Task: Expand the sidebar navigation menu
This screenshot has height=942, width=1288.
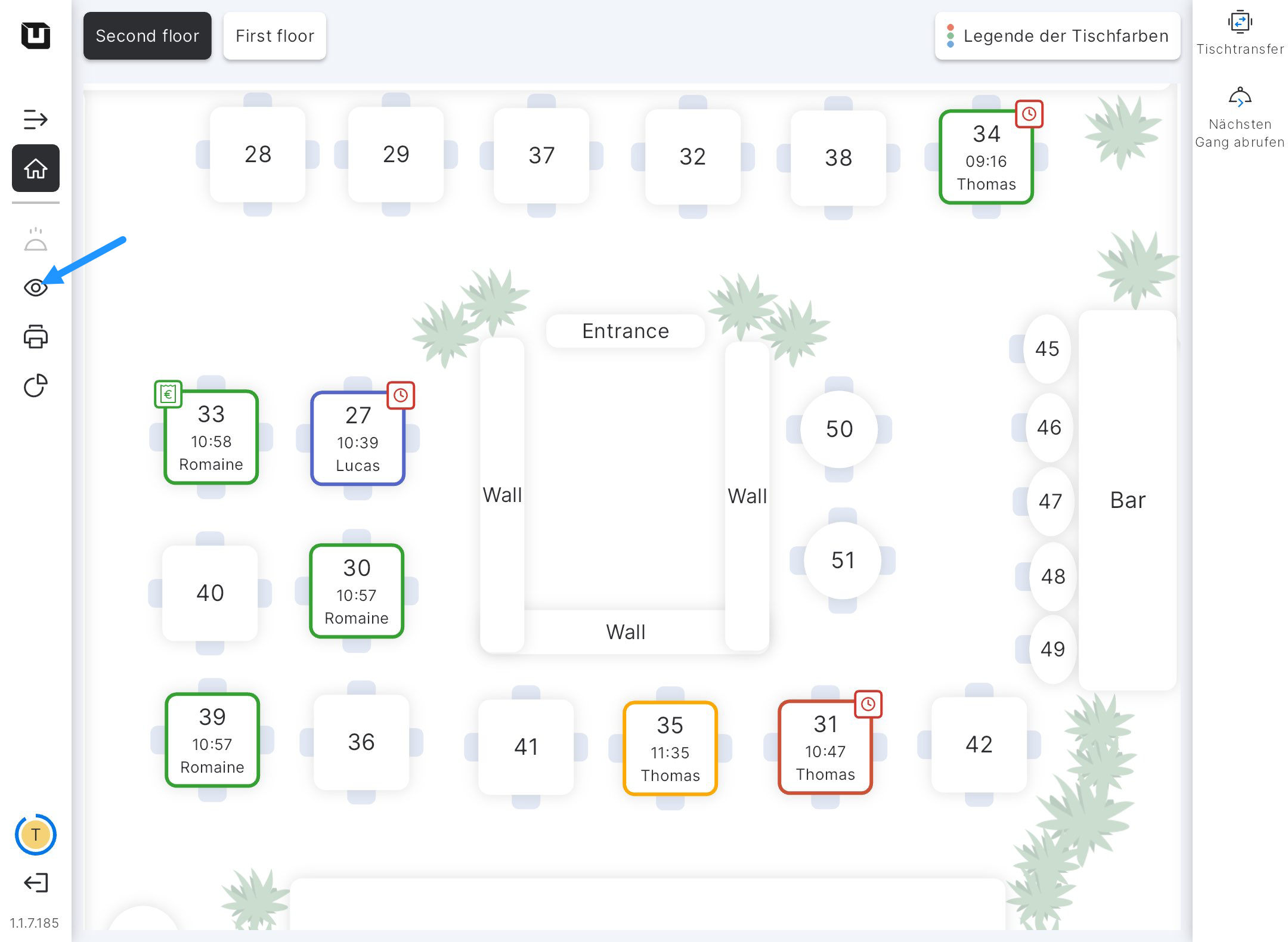Action: click(x=35, y=119)
